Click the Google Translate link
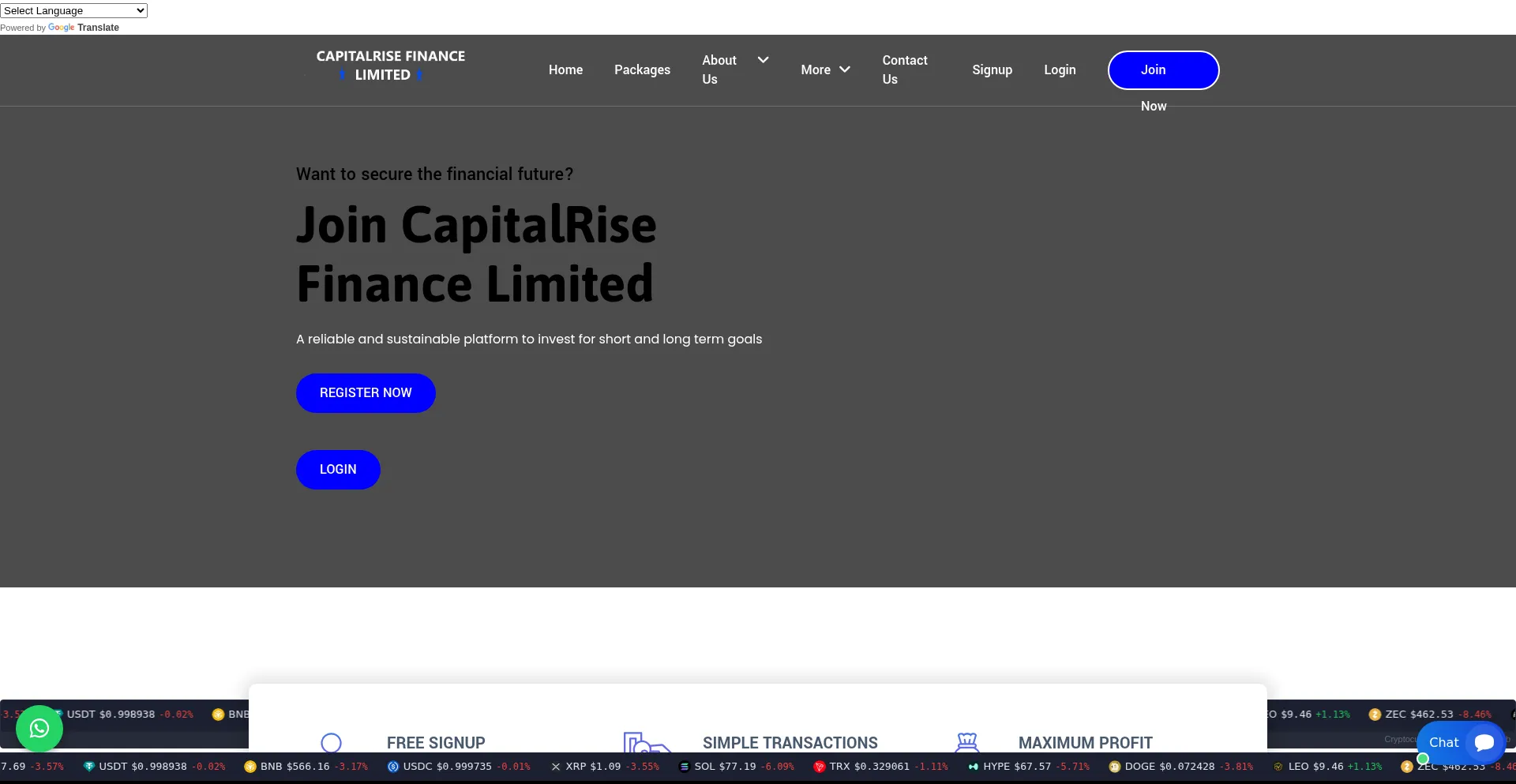 click(x=84, y=28)
